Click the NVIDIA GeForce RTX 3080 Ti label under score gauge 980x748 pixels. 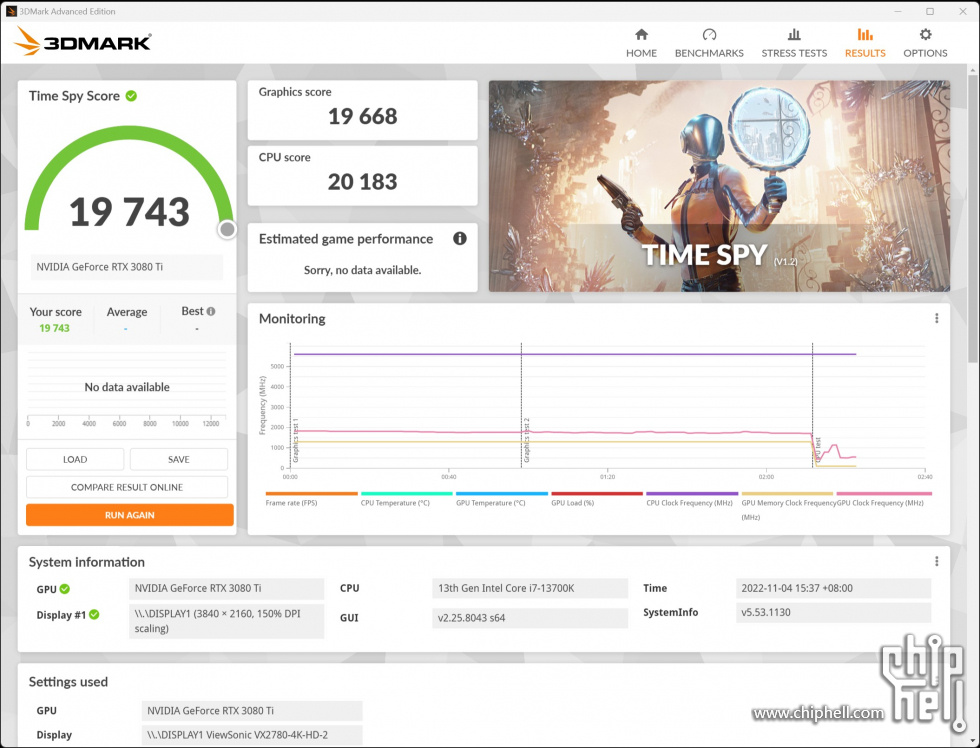(x=127, y=267)
